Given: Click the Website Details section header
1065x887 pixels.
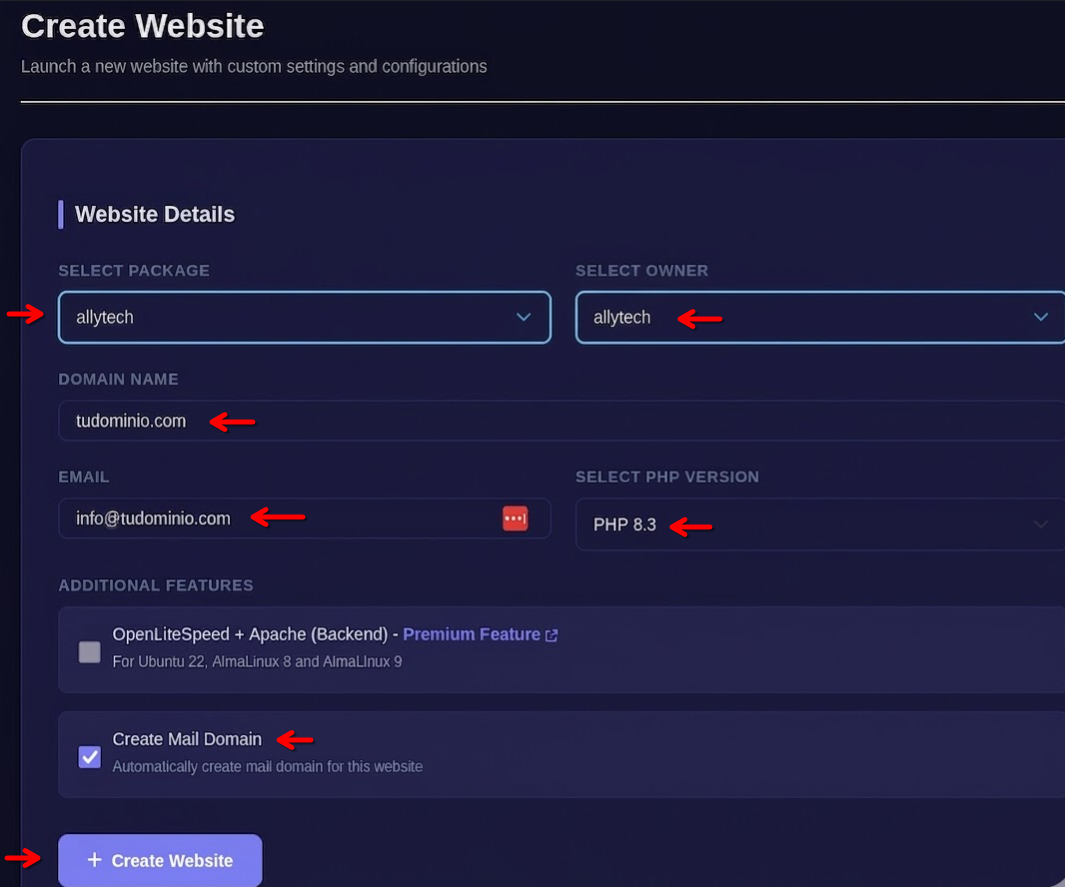Looking at the screenshot, I should [154, 214].
